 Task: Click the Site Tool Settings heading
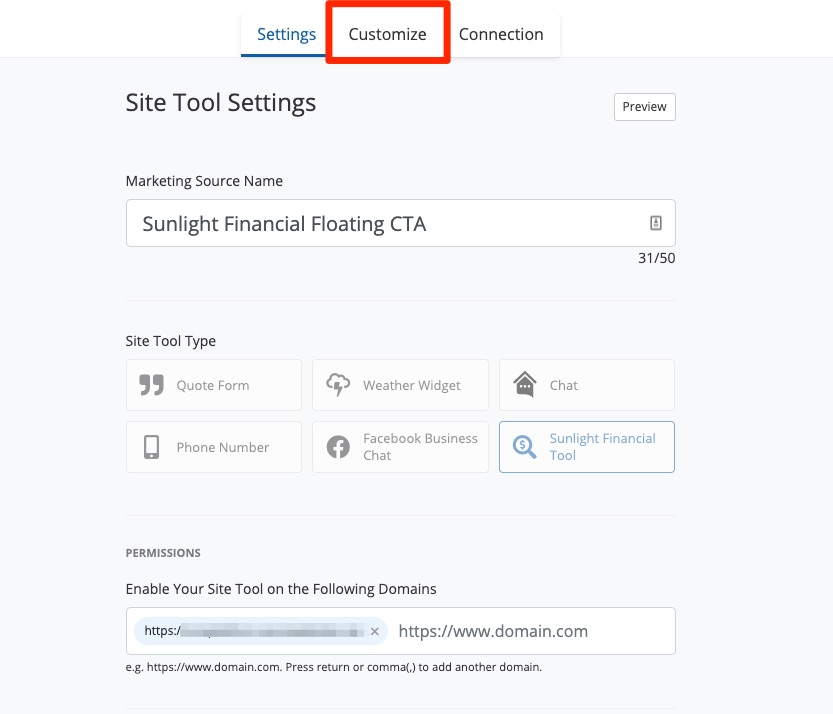coord(221,102)
